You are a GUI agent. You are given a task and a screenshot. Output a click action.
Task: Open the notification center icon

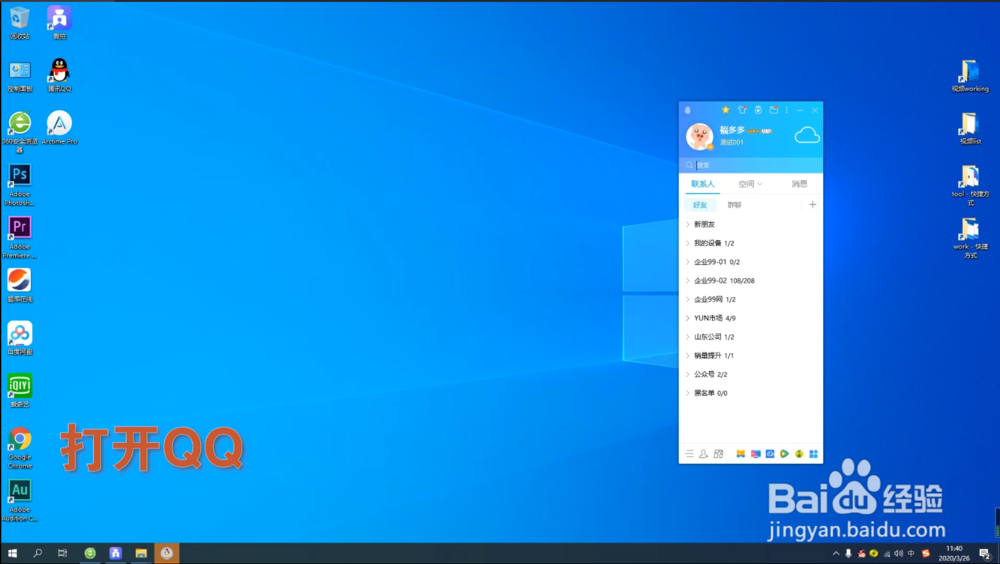coord(985,553)
